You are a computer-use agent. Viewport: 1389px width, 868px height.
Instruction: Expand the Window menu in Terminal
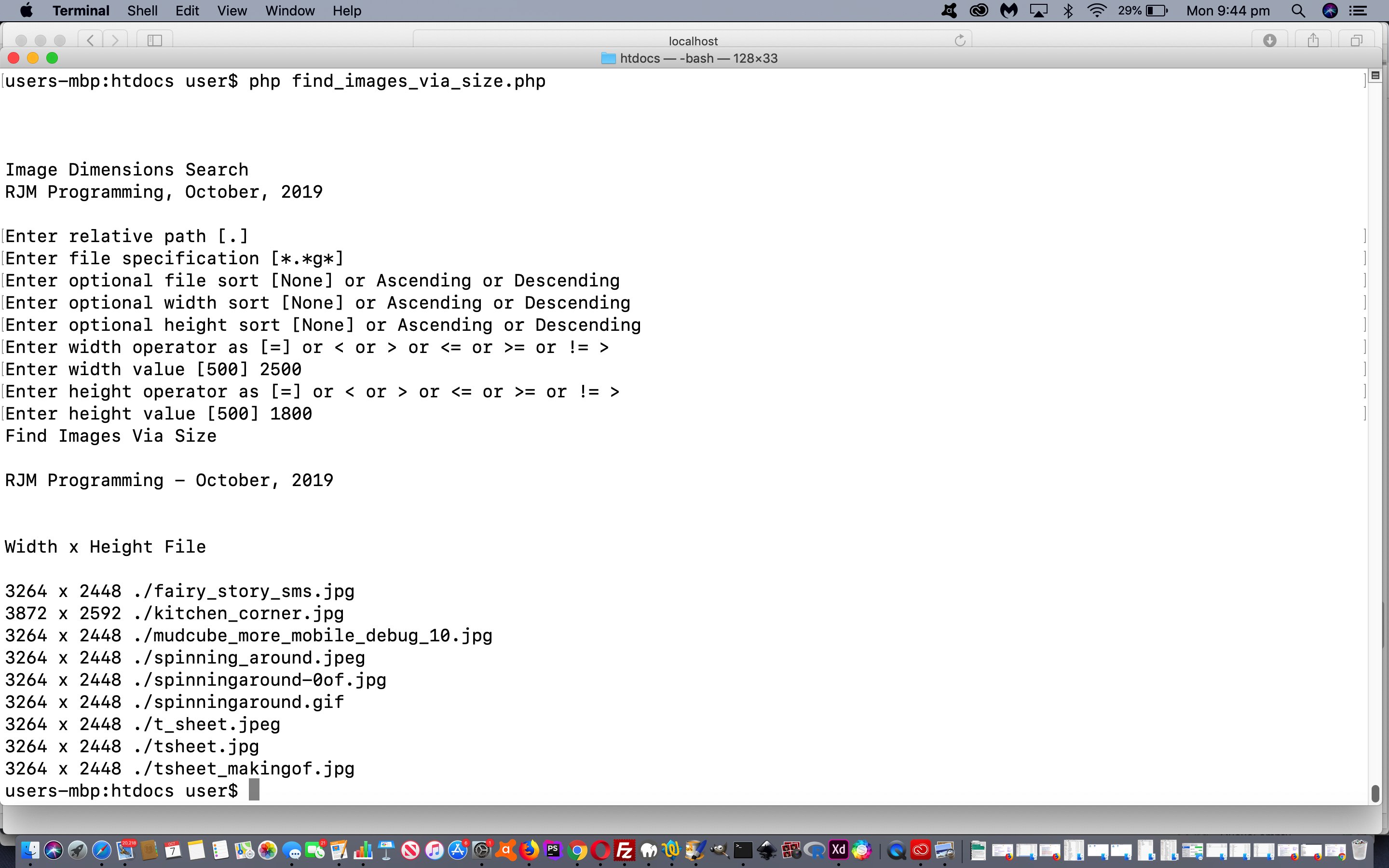(290, 11)
